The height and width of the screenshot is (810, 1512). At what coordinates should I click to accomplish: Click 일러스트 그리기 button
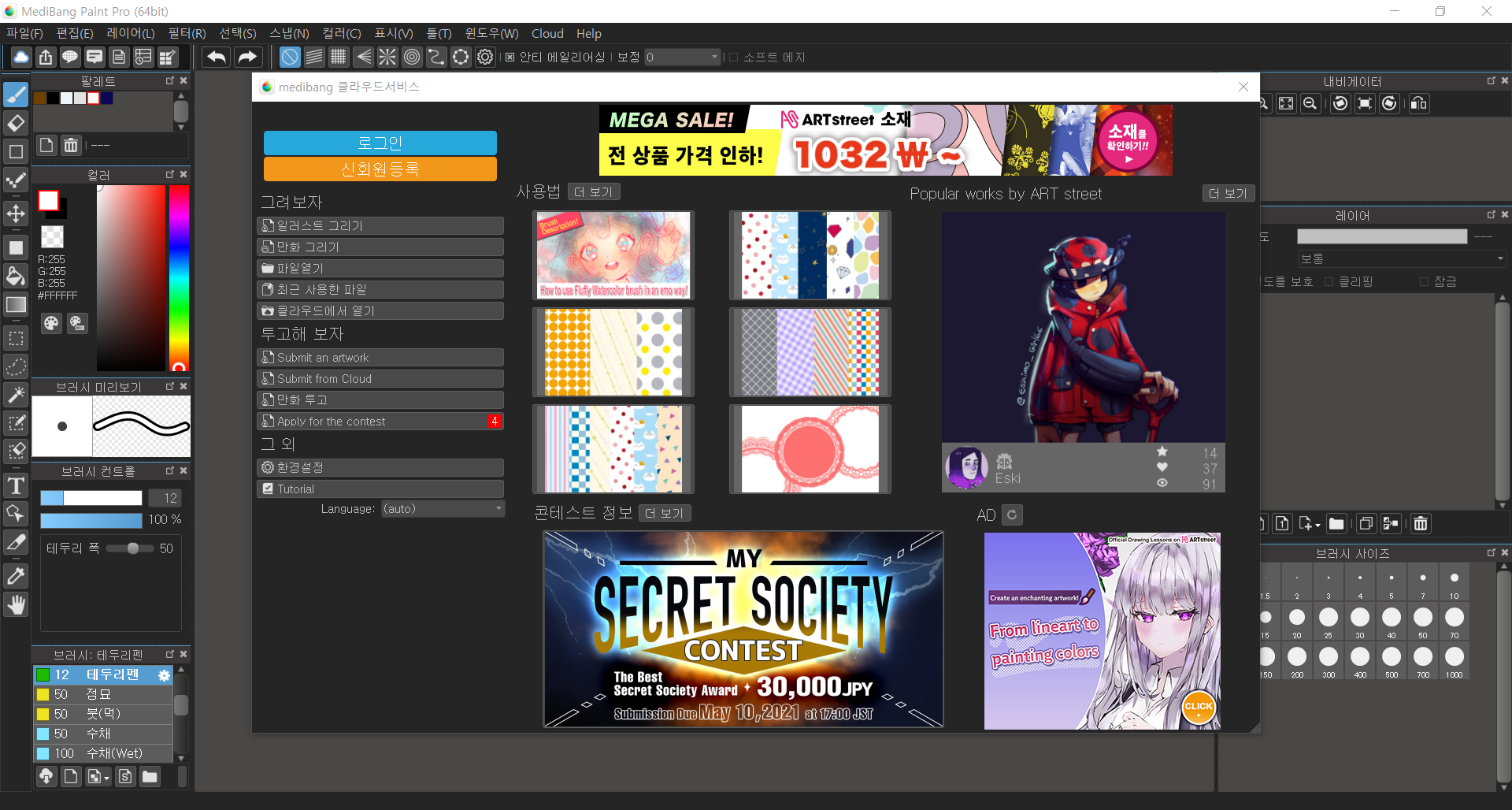pos(380,225)
